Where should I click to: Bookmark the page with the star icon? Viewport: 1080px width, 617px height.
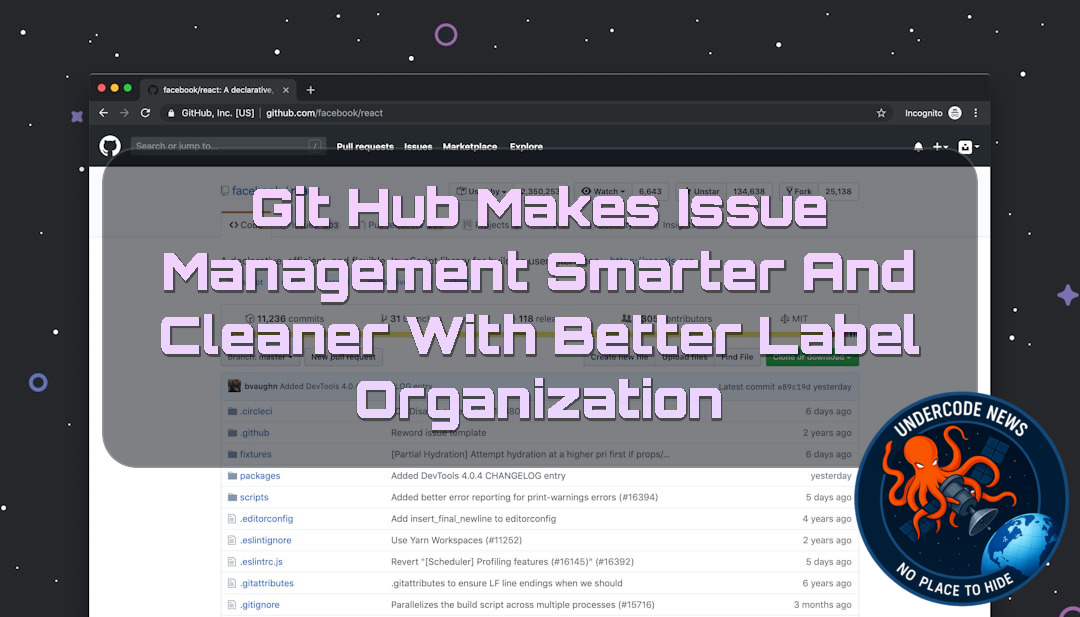click(881, 113)
